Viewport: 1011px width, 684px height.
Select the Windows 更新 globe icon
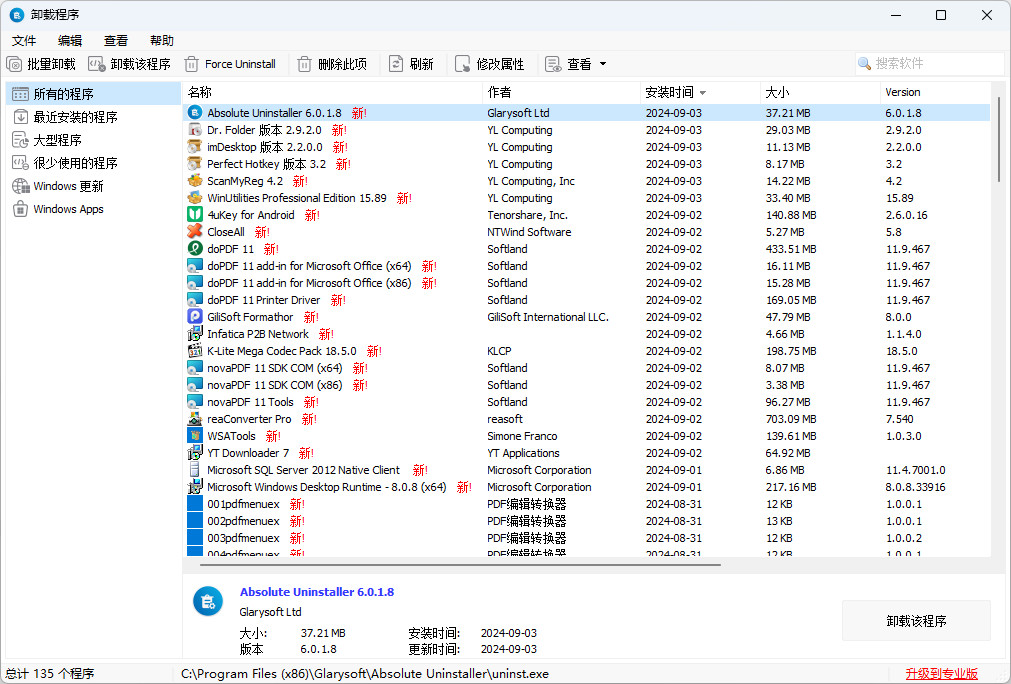tap(21, 186)
